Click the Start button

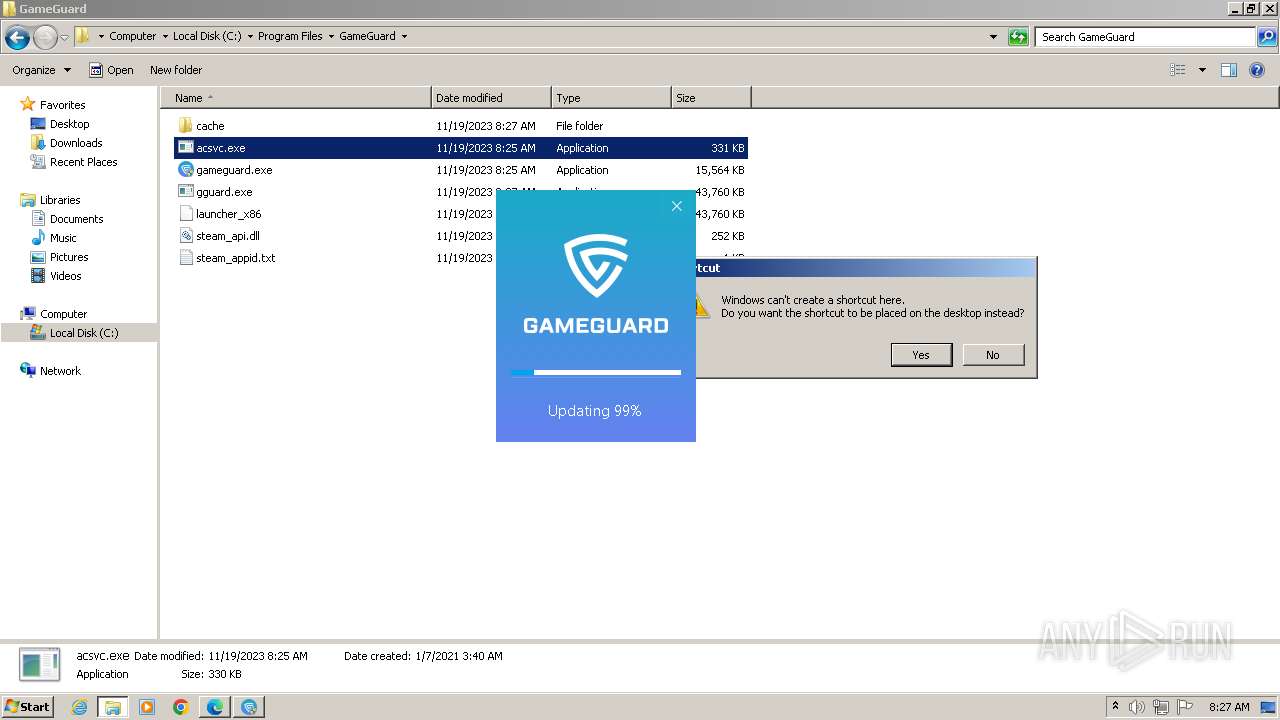pos(27,706)
